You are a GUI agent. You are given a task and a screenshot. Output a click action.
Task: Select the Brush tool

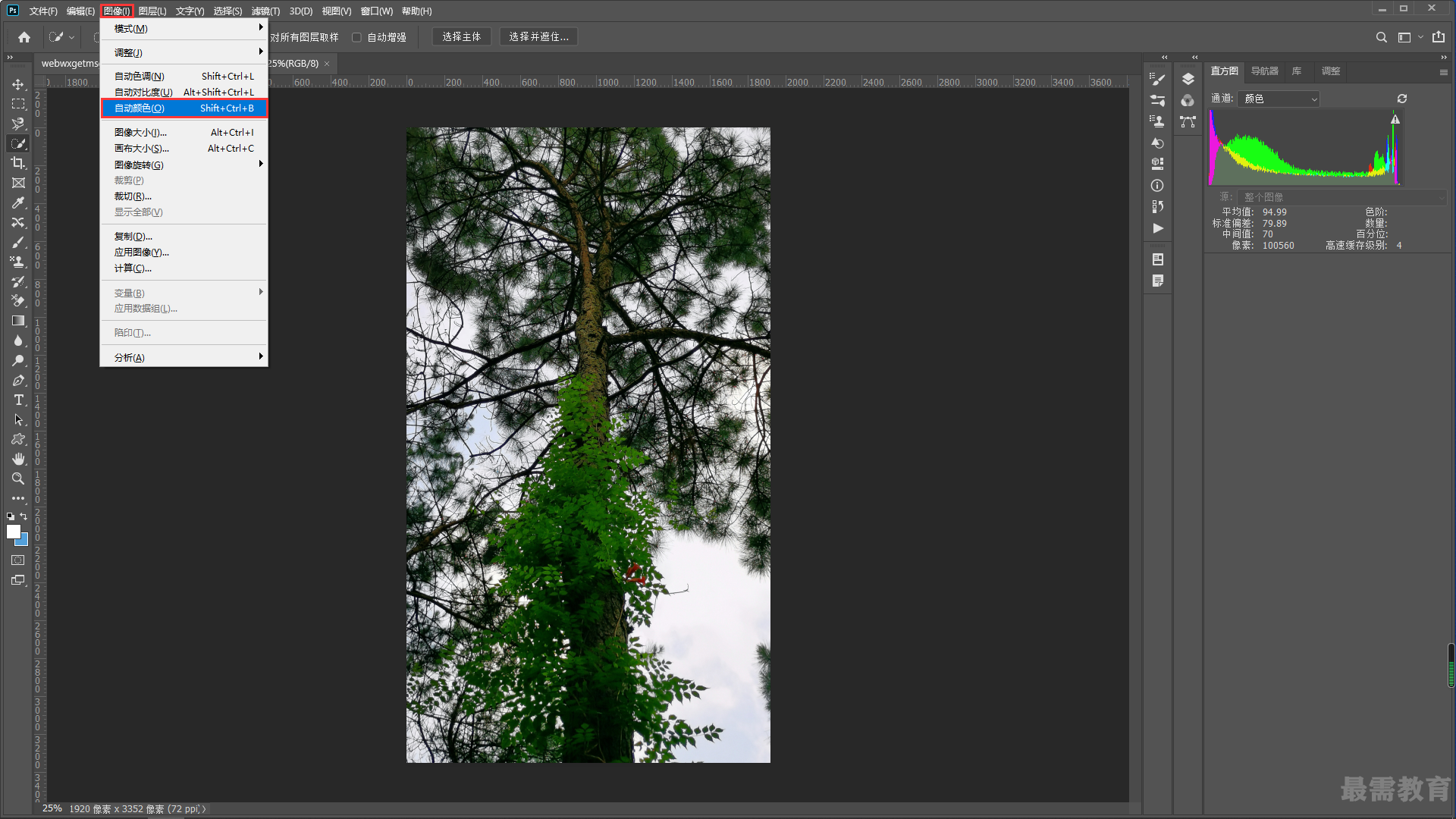coord(18,242)
